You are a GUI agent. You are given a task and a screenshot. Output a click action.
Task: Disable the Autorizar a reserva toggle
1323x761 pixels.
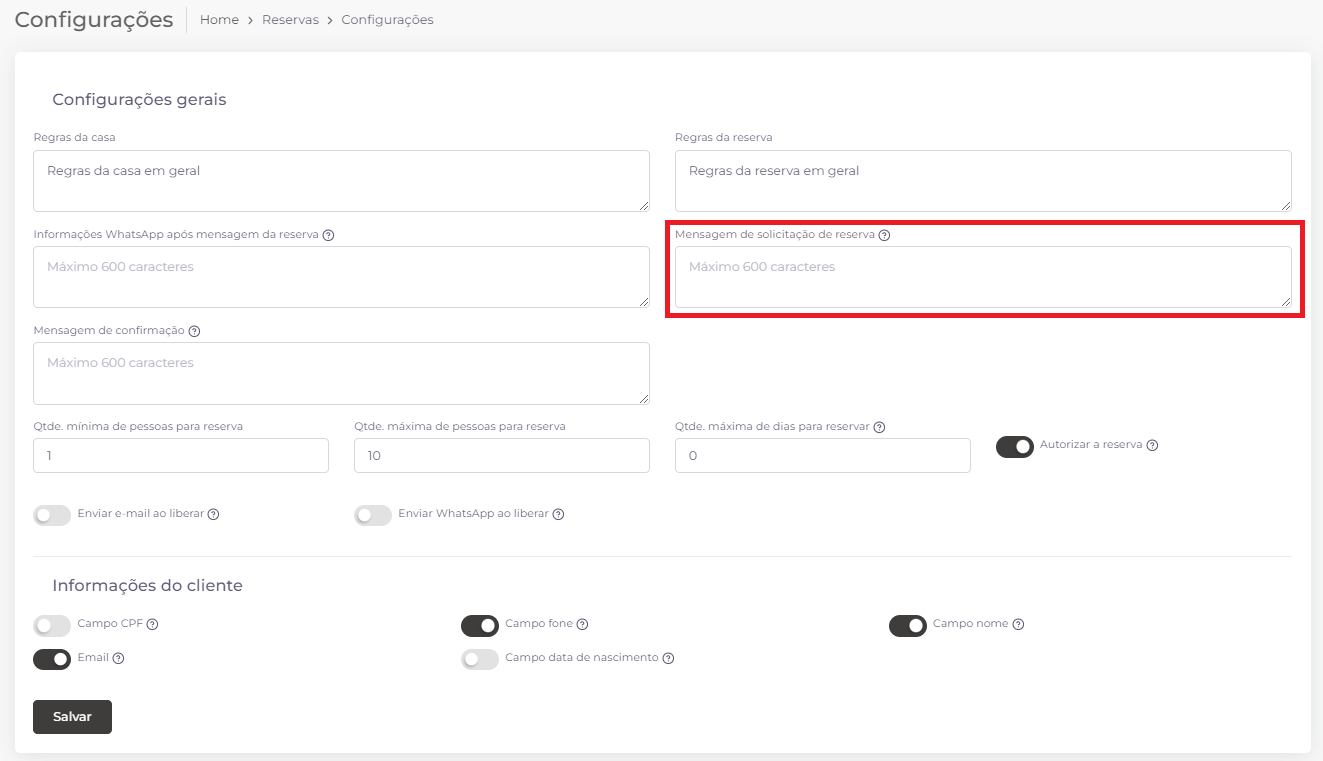tap(1014, 446)
